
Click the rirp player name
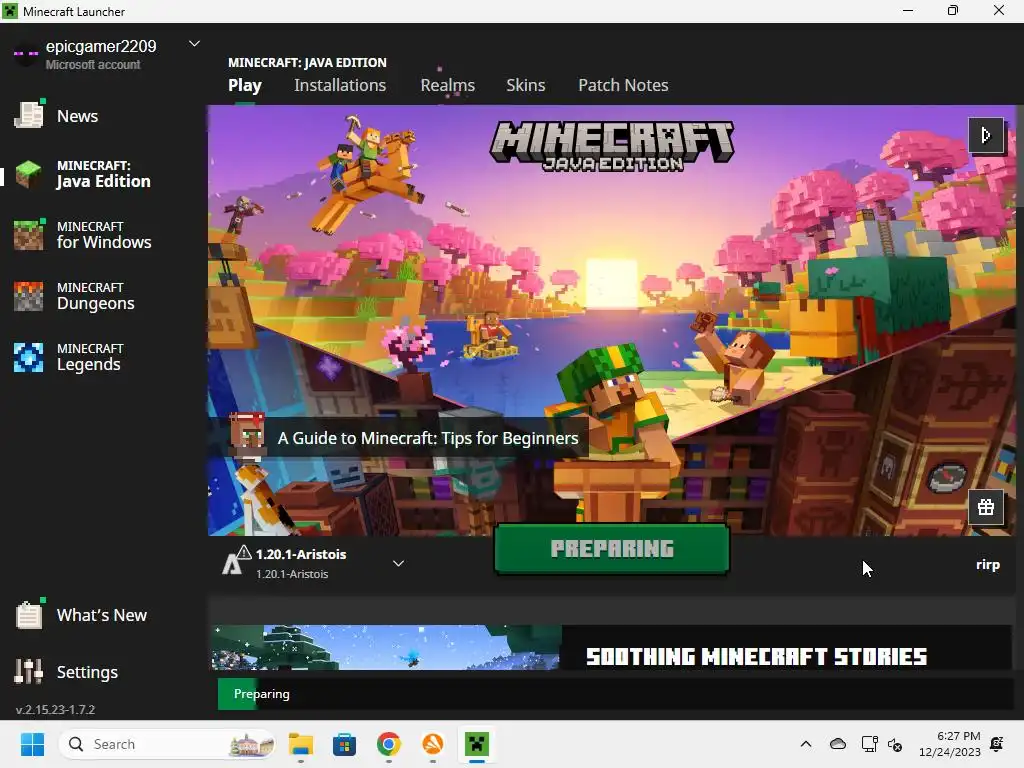coord(987,564)
